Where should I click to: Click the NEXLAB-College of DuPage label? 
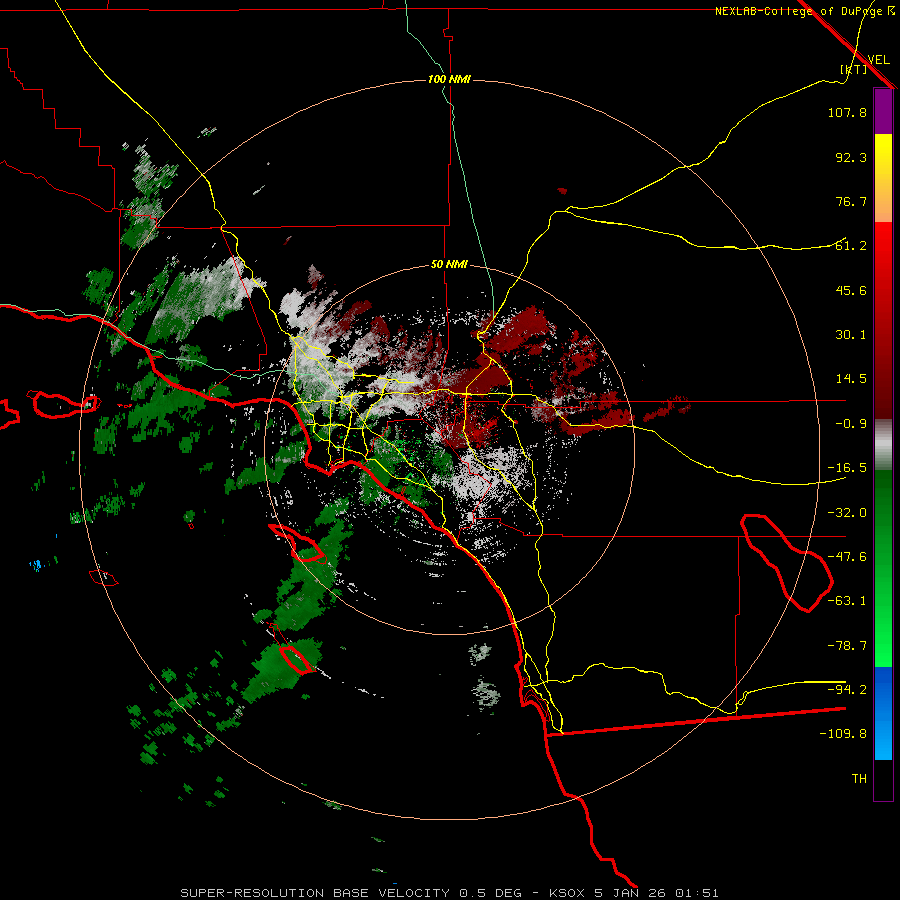click(x=799, y=11)
